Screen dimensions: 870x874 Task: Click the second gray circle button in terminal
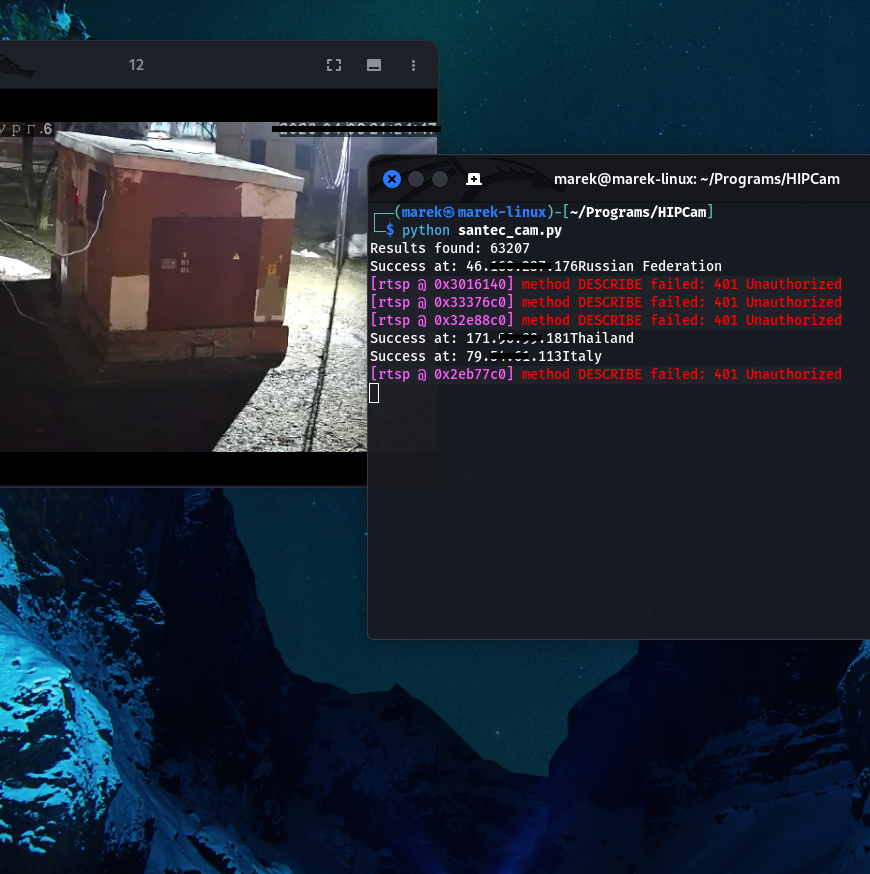pyautogui.click(x=440, y=179)
